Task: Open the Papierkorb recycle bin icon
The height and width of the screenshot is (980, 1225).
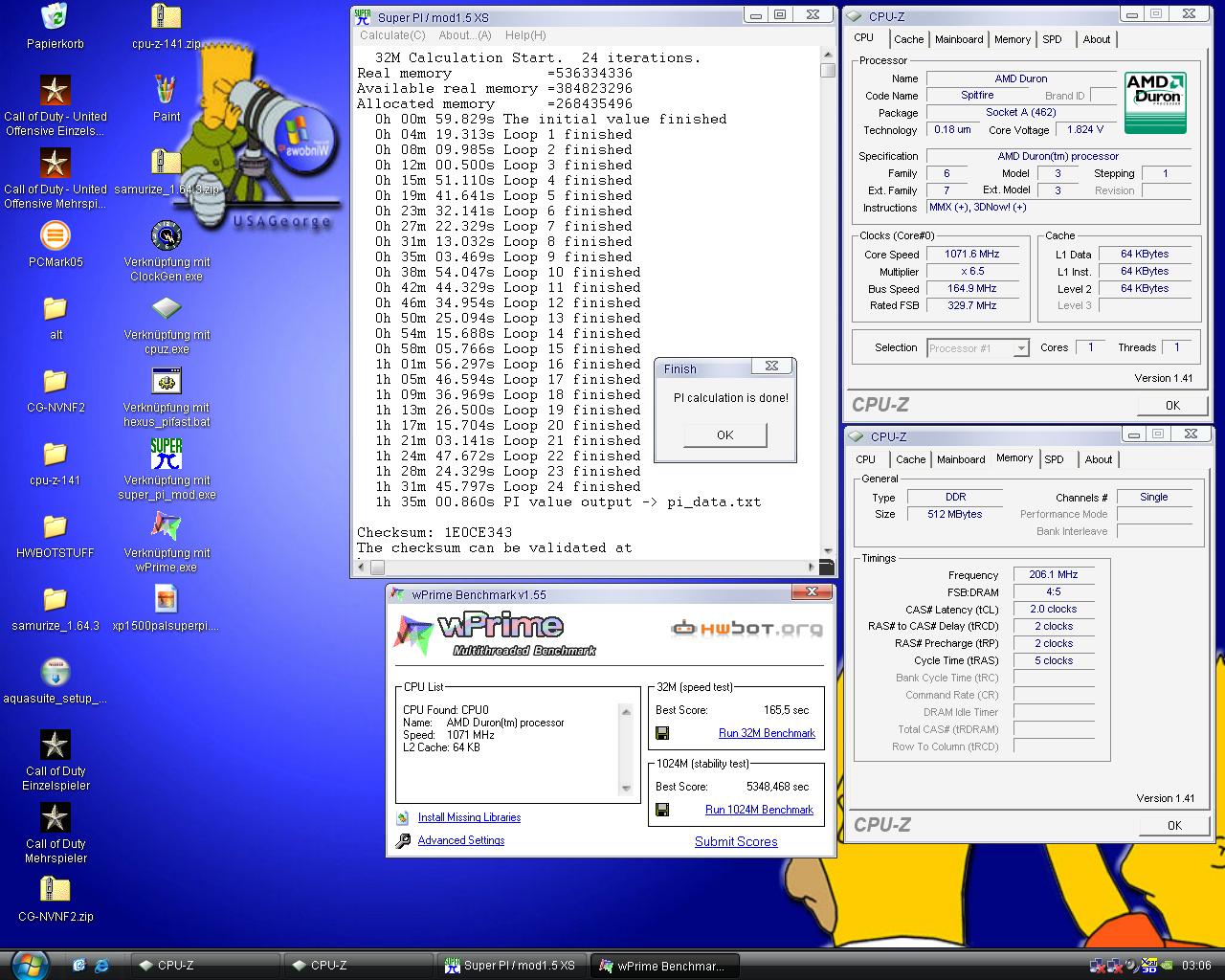Action: pos(55,17)
